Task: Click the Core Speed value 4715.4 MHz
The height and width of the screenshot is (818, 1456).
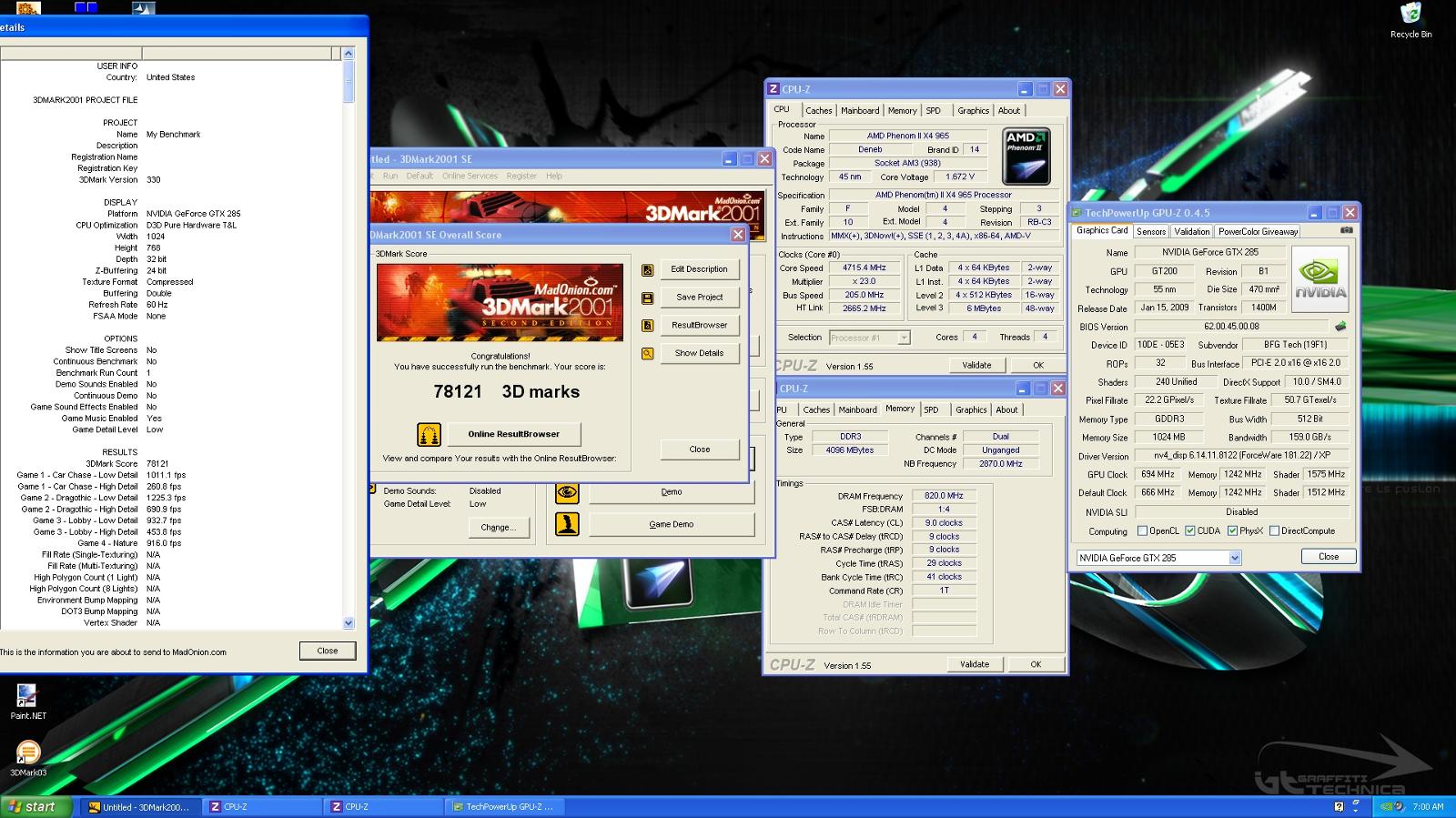Action: pos(864,268)
